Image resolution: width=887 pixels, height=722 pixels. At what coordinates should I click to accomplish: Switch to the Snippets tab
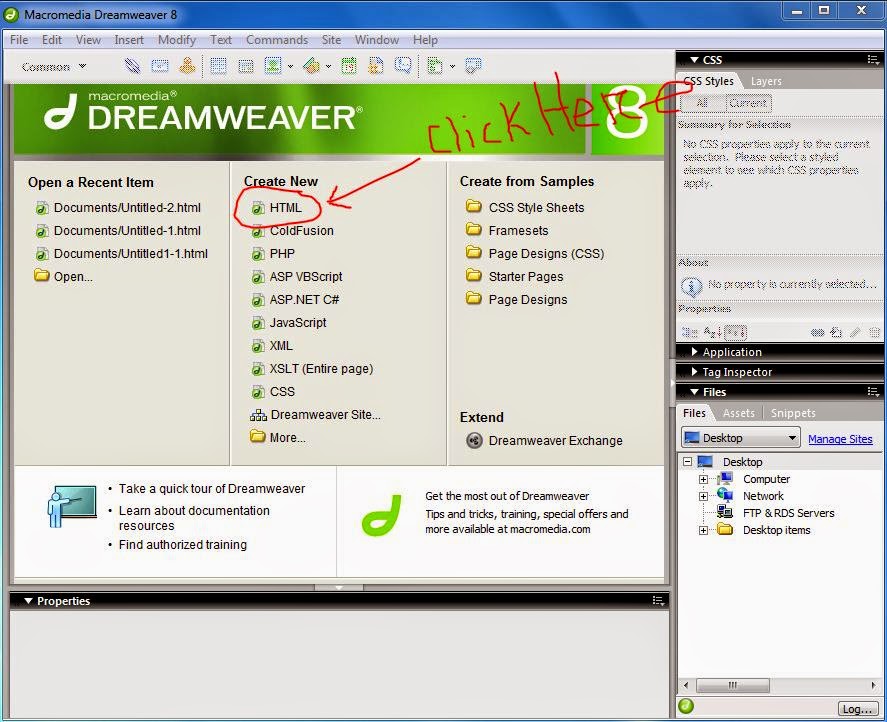pos(793,413)
